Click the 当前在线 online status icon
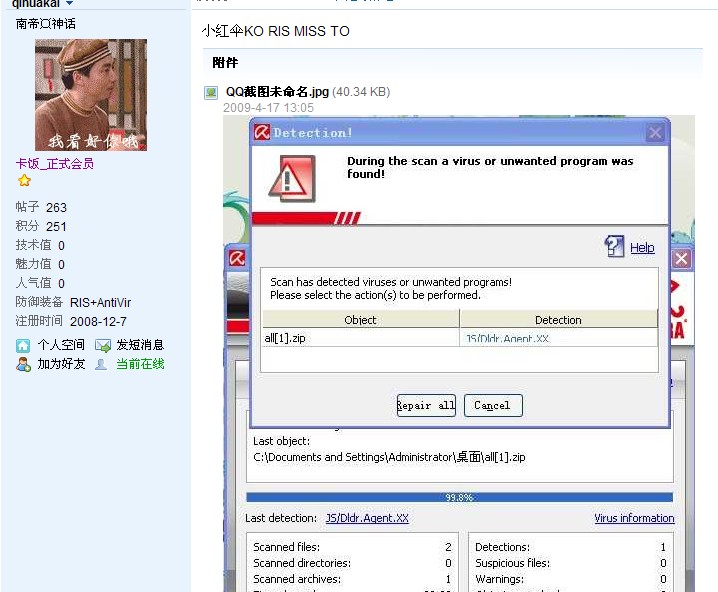This screenshot has width=718, height=592. pos(101,364)
